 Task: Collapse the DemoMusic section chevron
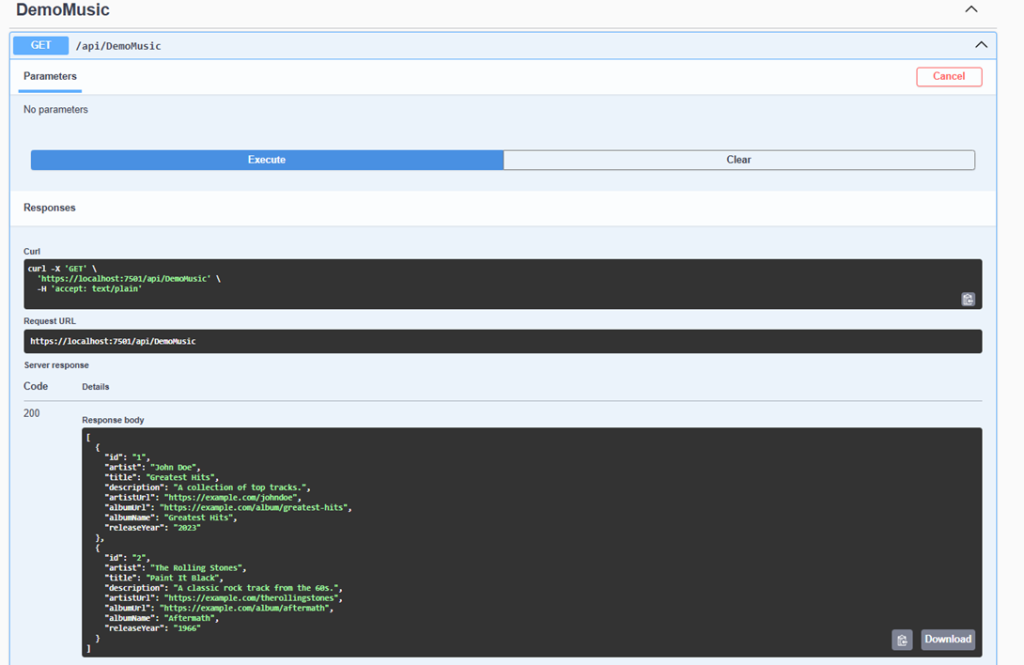[970, 10]
